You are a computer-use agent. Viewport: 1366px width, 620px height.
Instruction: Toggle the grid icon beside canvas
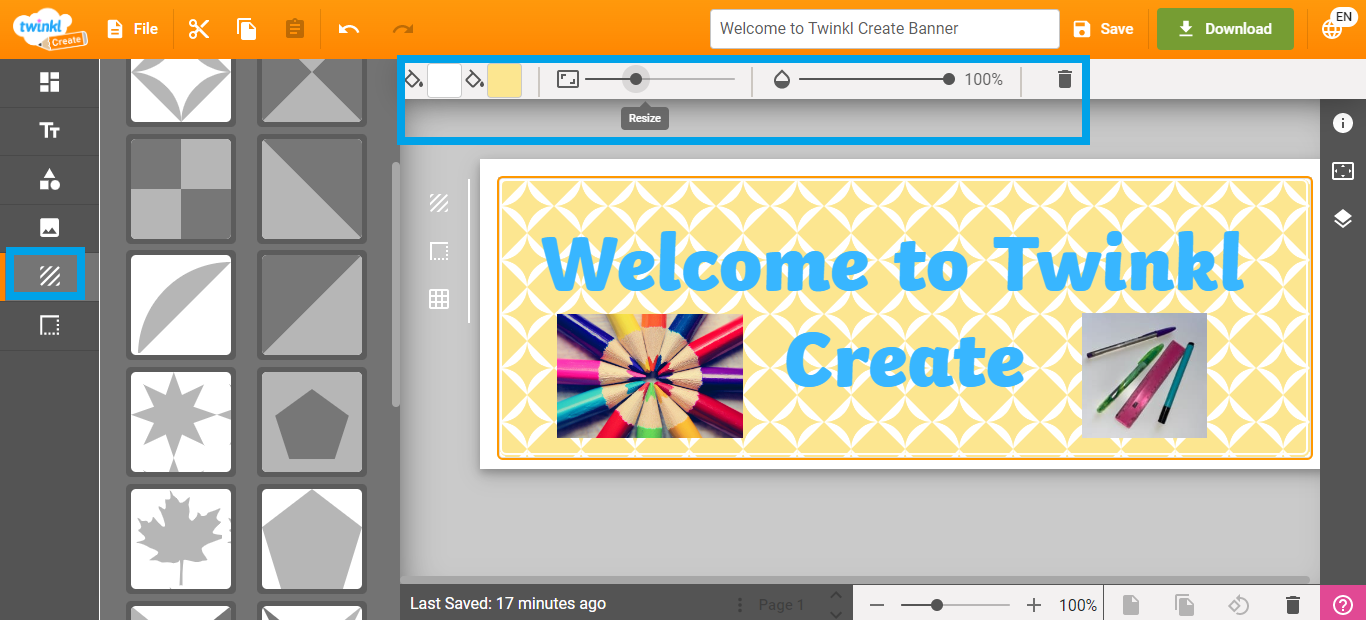439,298
